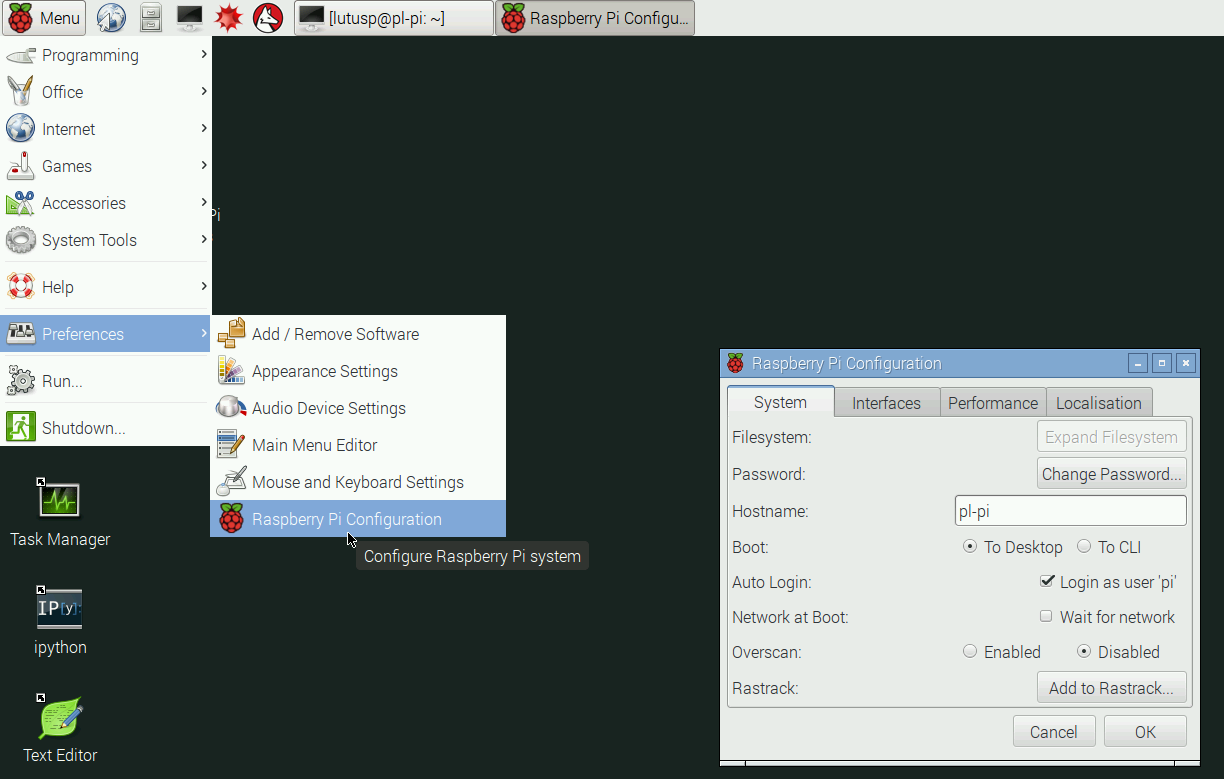Expand the Programming submenu arrow
This screenshot has height=779, width=1224.
pos(203,54)
